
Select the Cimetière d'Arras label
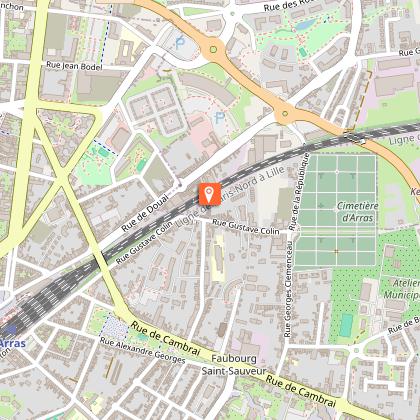pos(358,212)
